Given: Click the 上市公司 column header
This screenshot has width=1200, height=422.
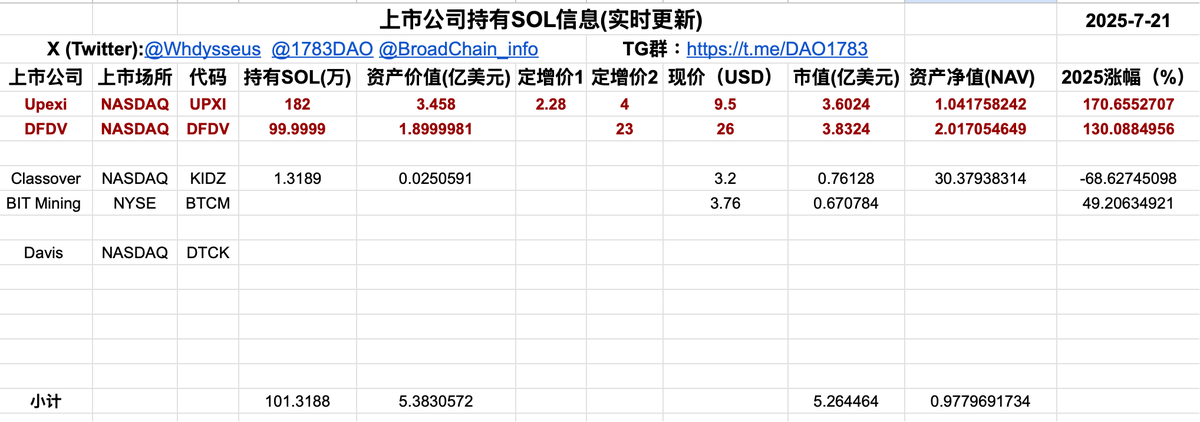Looking at the screenshot, I should tap(46, 77).
